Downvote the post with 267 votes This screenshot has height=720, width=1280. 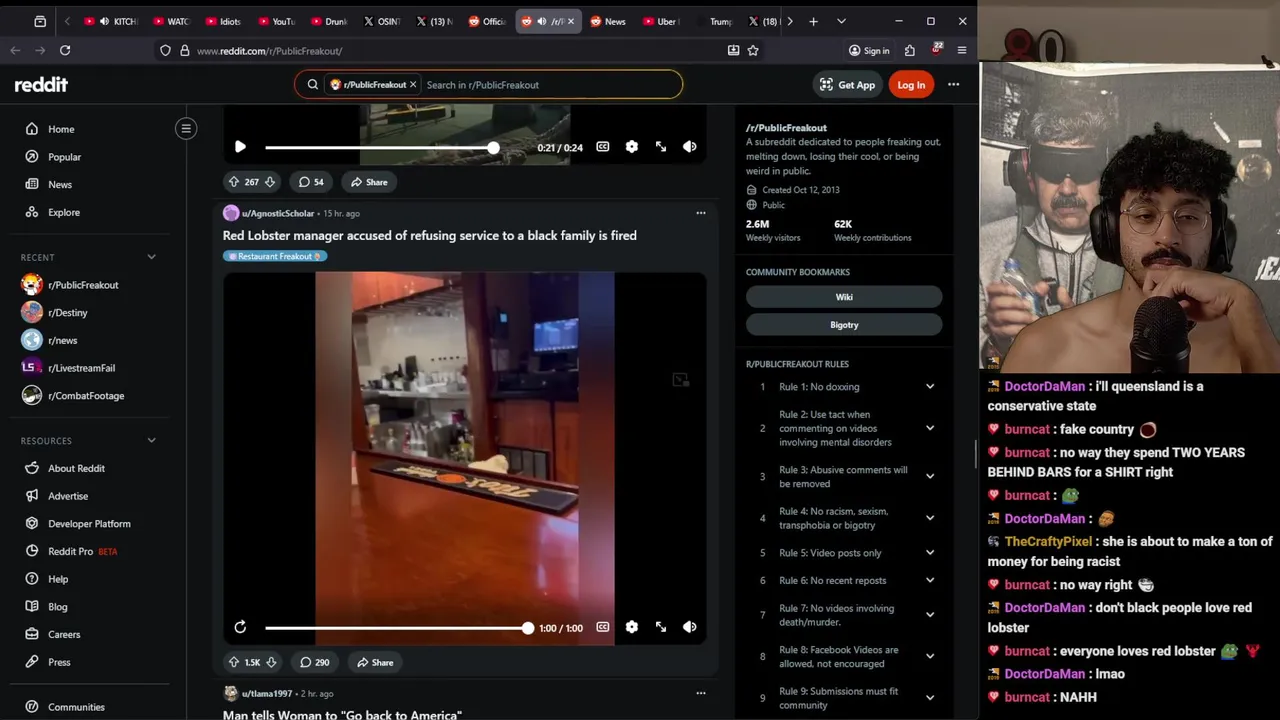point(270,182)
